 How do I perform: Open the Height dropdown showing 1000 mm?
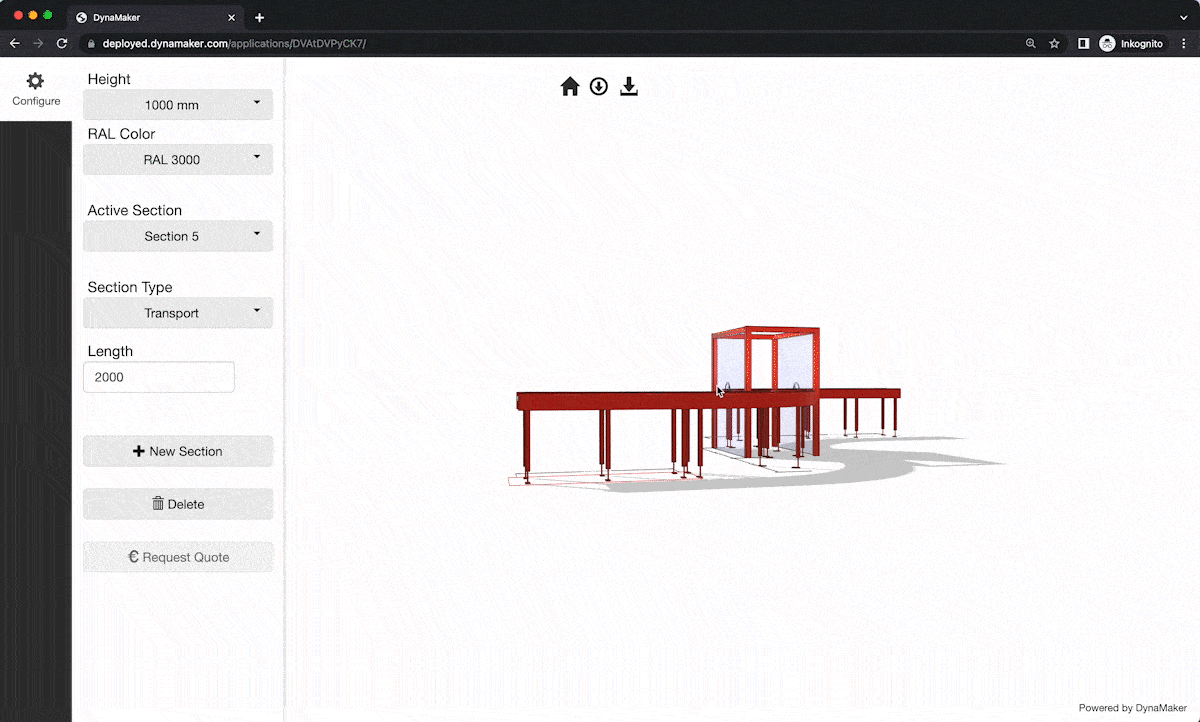click(178, 105)
